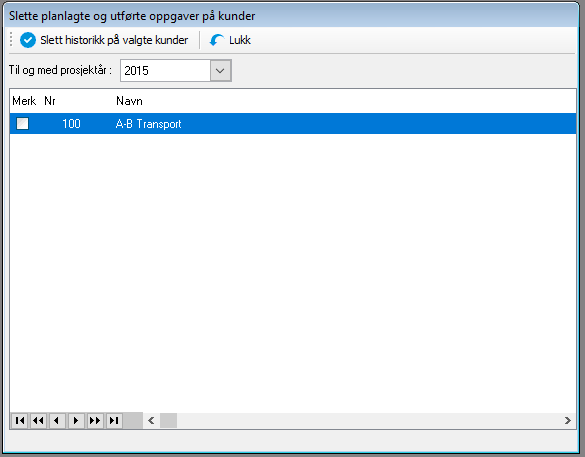Click the horizontal scrollbar left arrow
Viewport: 585px width, 457px height.
pos(151,421)
